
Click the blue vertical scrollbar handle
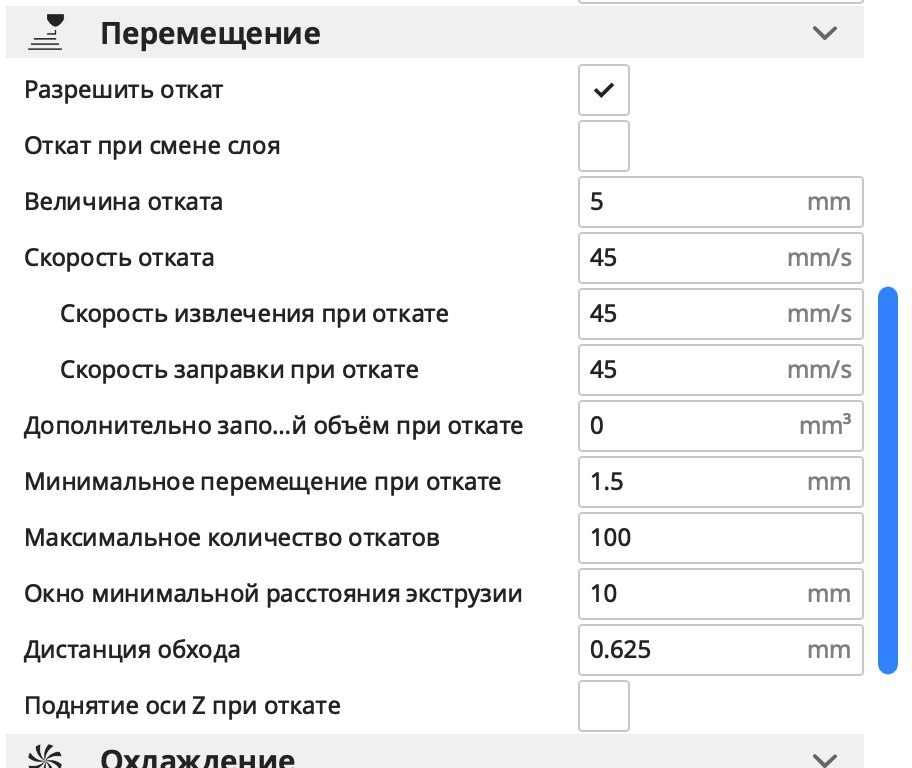coord(888,480)
